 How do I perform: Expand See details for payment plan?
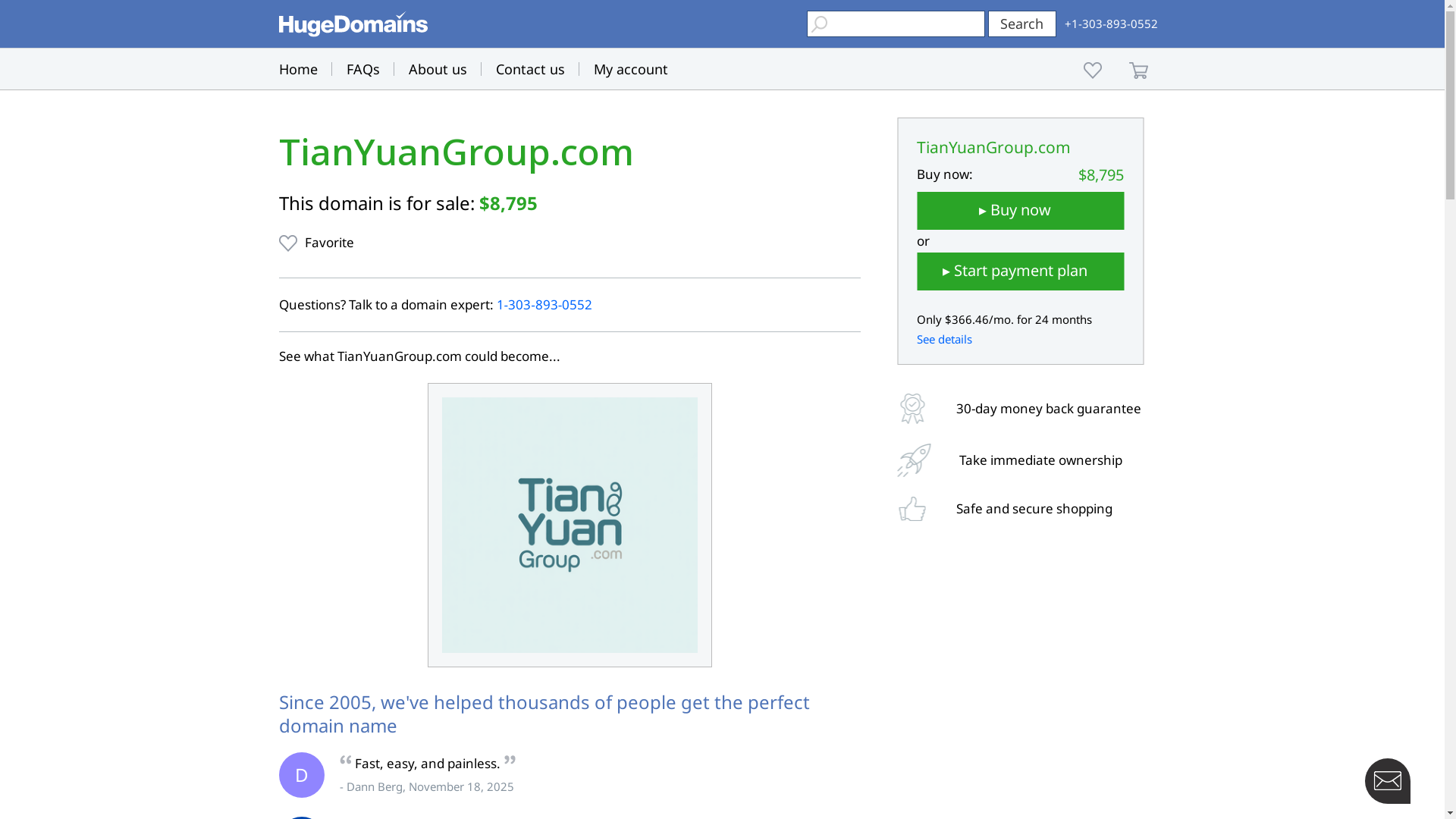click(x=944, y=340)
